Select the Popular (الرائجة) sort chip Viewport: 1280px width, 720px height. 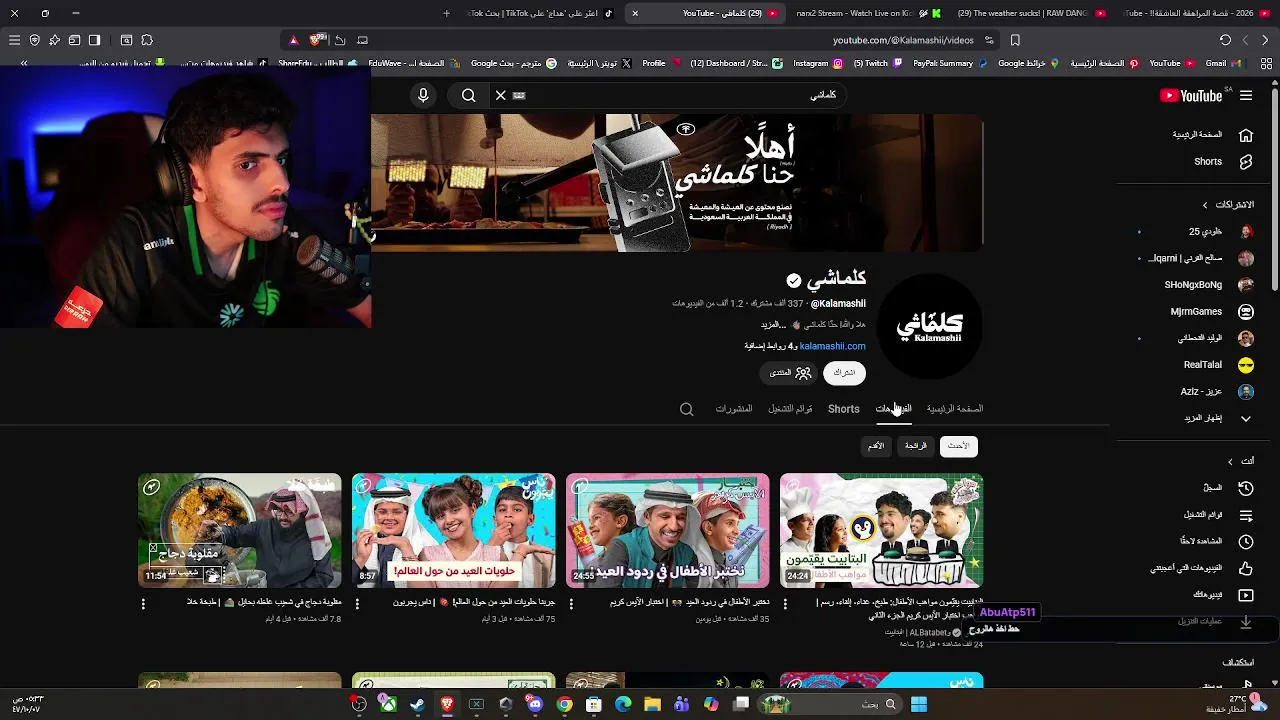(916, 446)
